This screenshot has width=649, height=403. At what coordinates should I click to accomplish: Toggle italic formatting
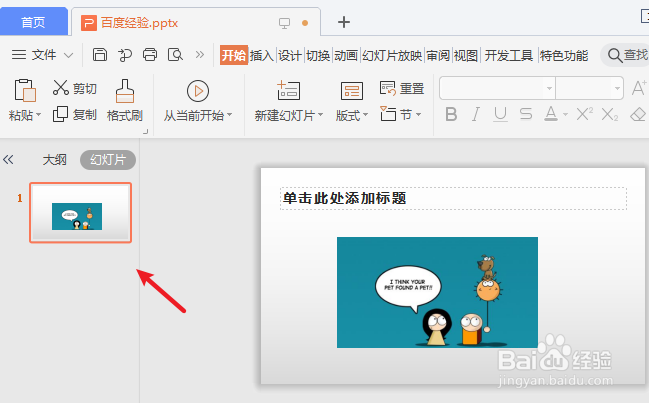476,114
